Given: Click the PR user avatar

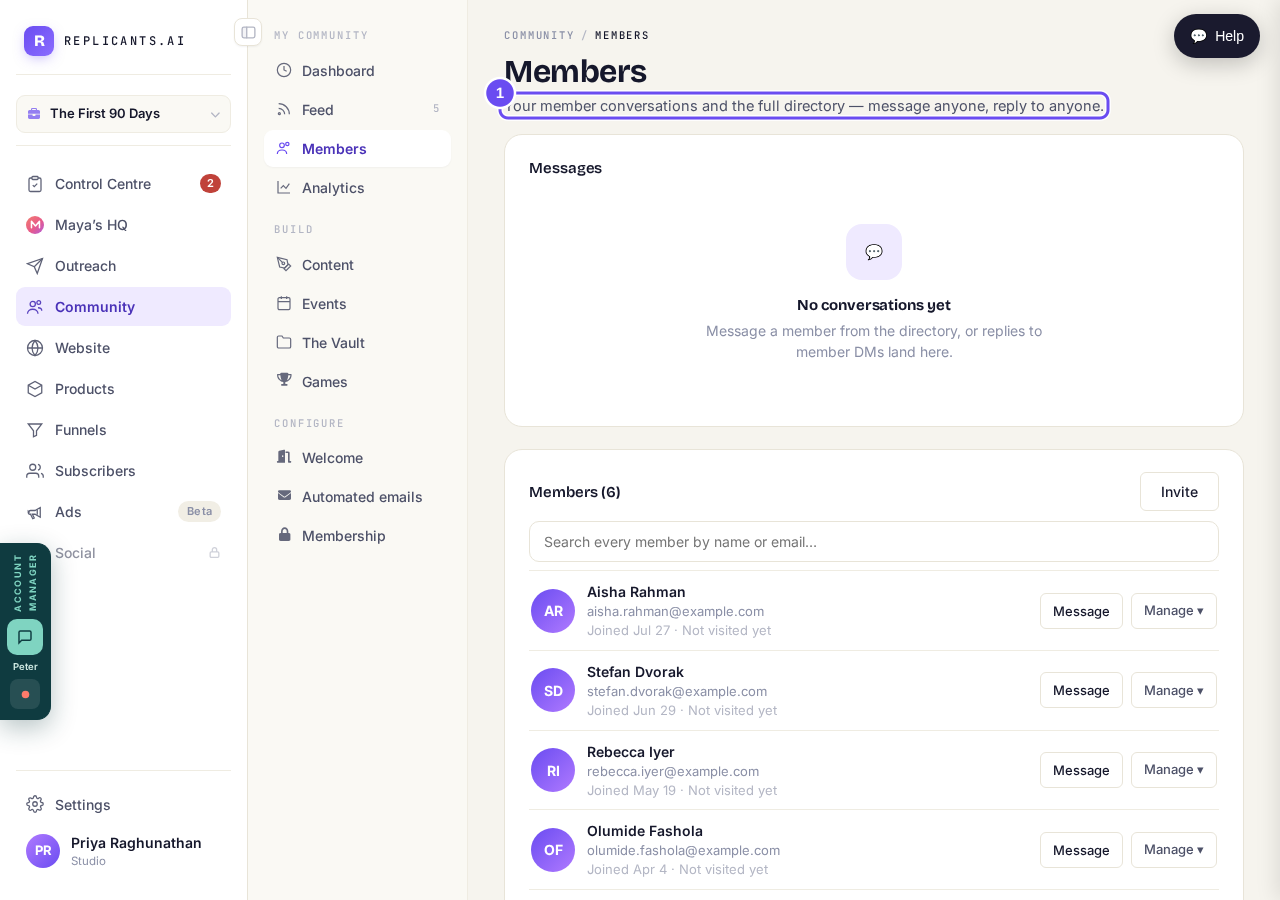Looking at the screenshot, I should point(43,851).
